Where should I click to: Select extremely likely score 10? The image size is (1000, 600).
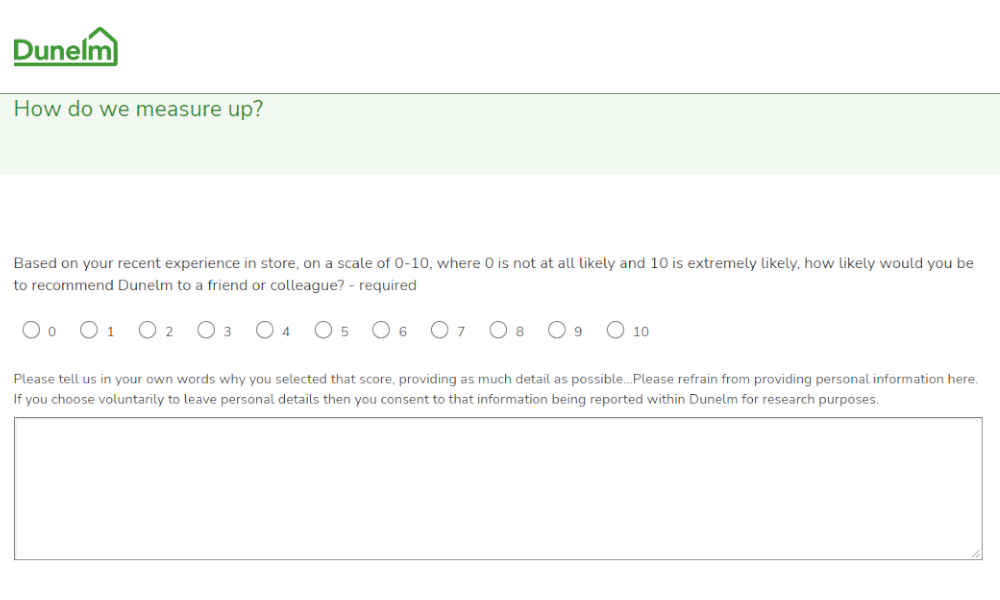point(615,330)
